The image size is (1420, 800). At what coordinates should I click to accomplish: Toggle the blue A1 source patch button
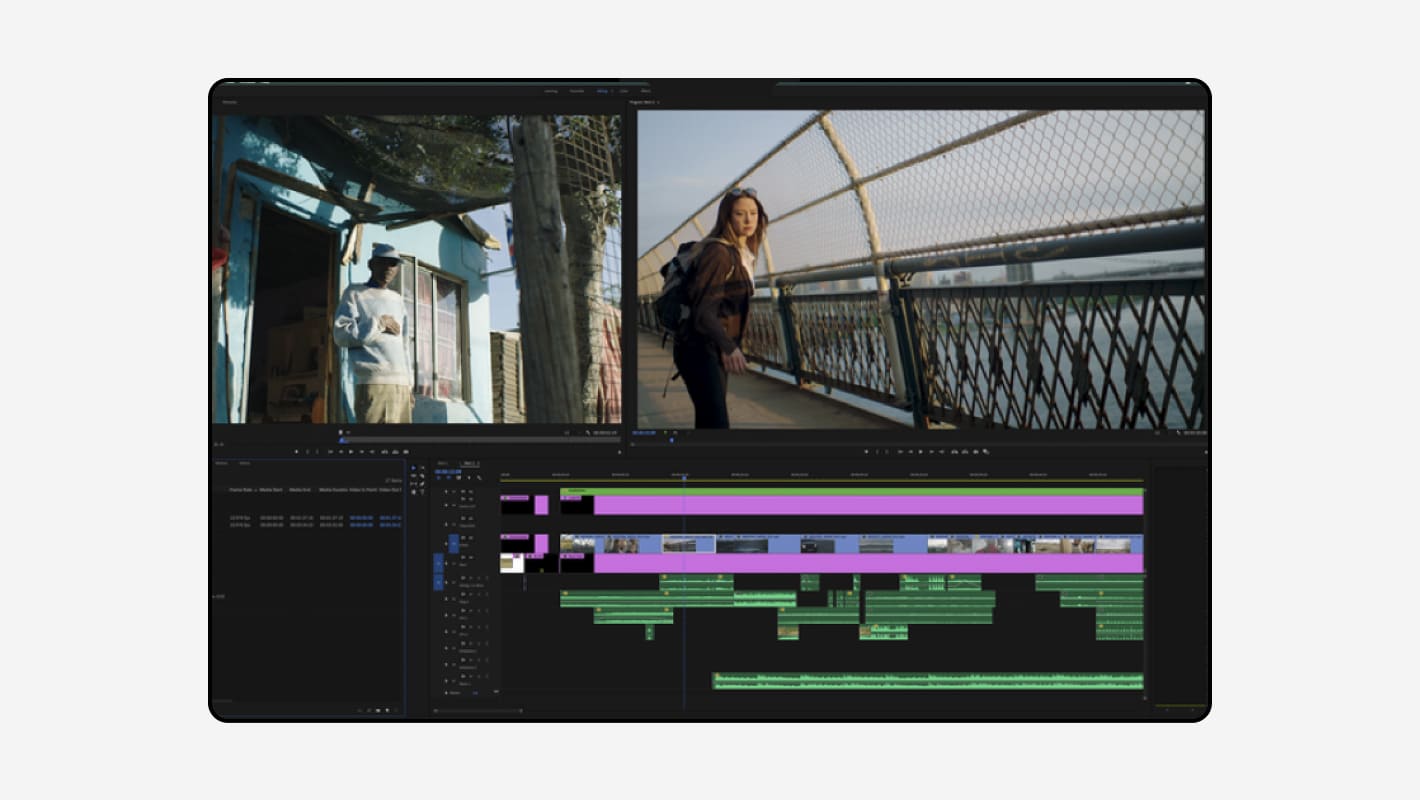tap(438, 581)
